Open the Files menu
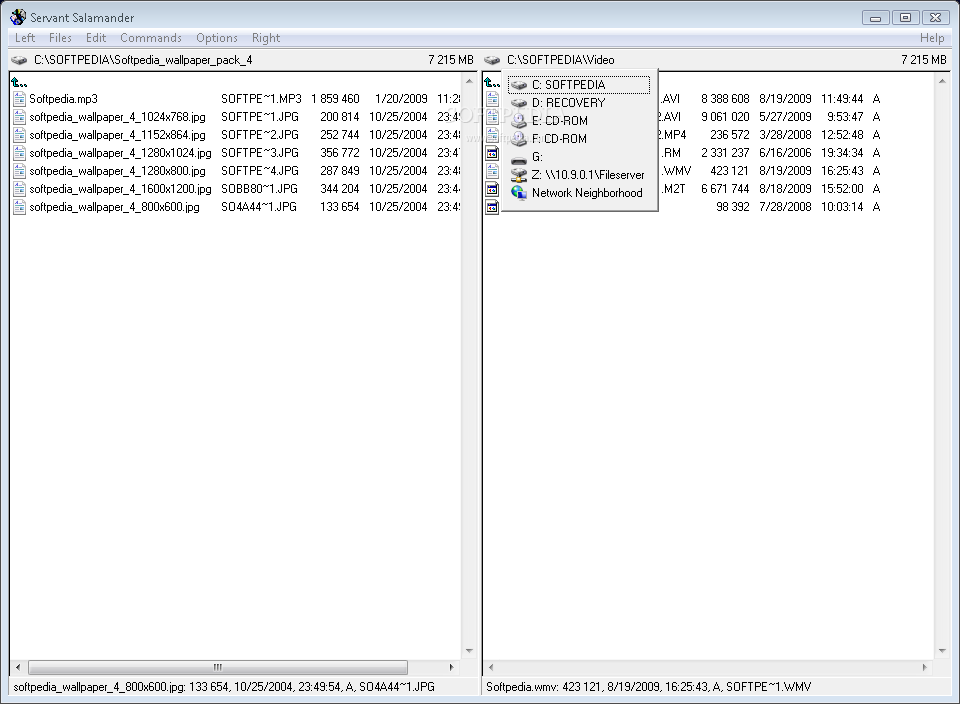Screen dimensions: 960x704 coord(60,38)
